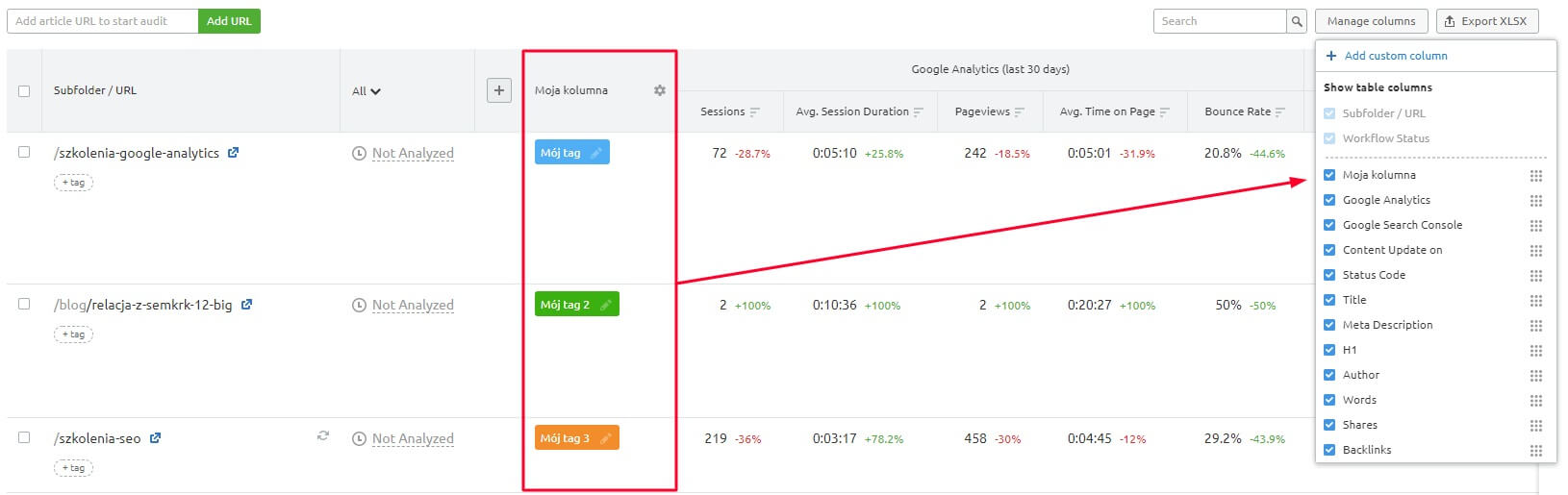Grab drag handle beside Google Analytics column
The height and width of the screenshot is (495, 1568).
[x=1535, y=201]
